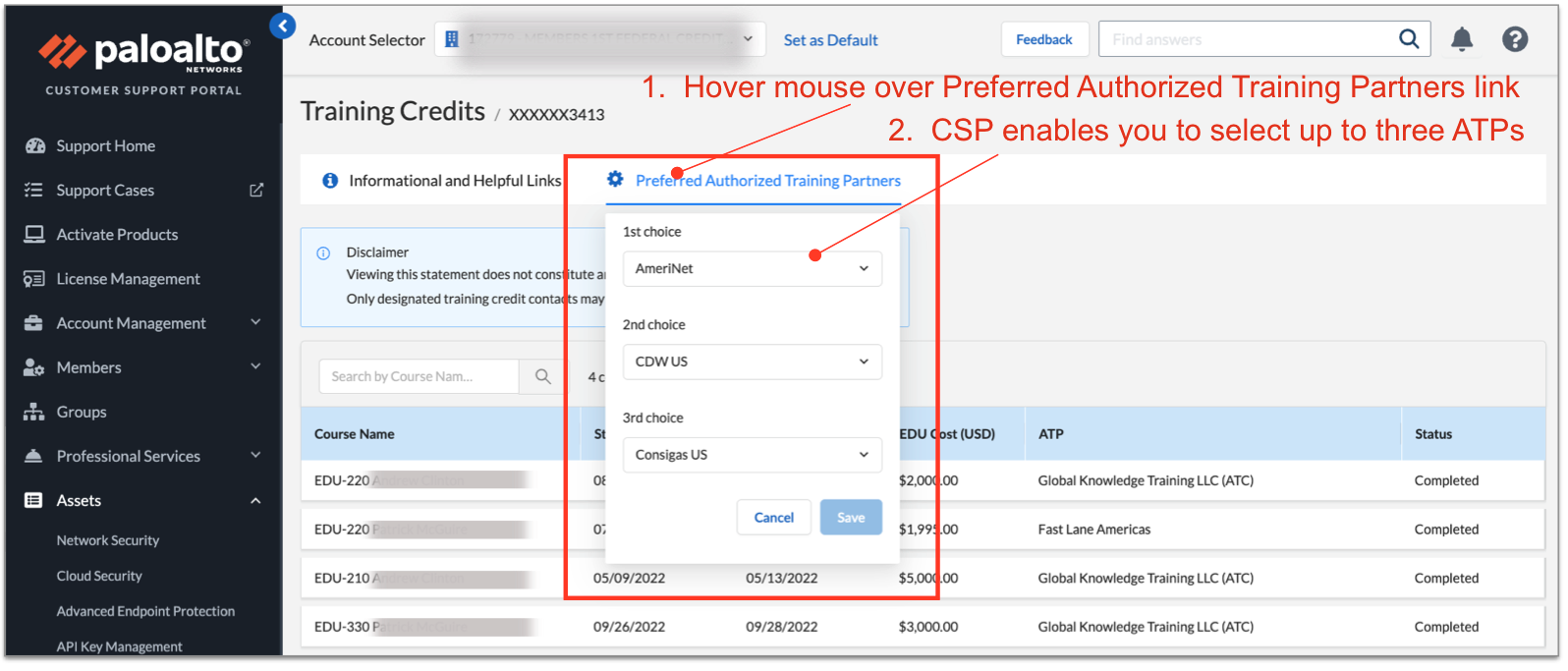Click the building icon in Account Selector
The width and height of the screenshot is (1568, 671).
pyautogui.click(x=452, y=39)
